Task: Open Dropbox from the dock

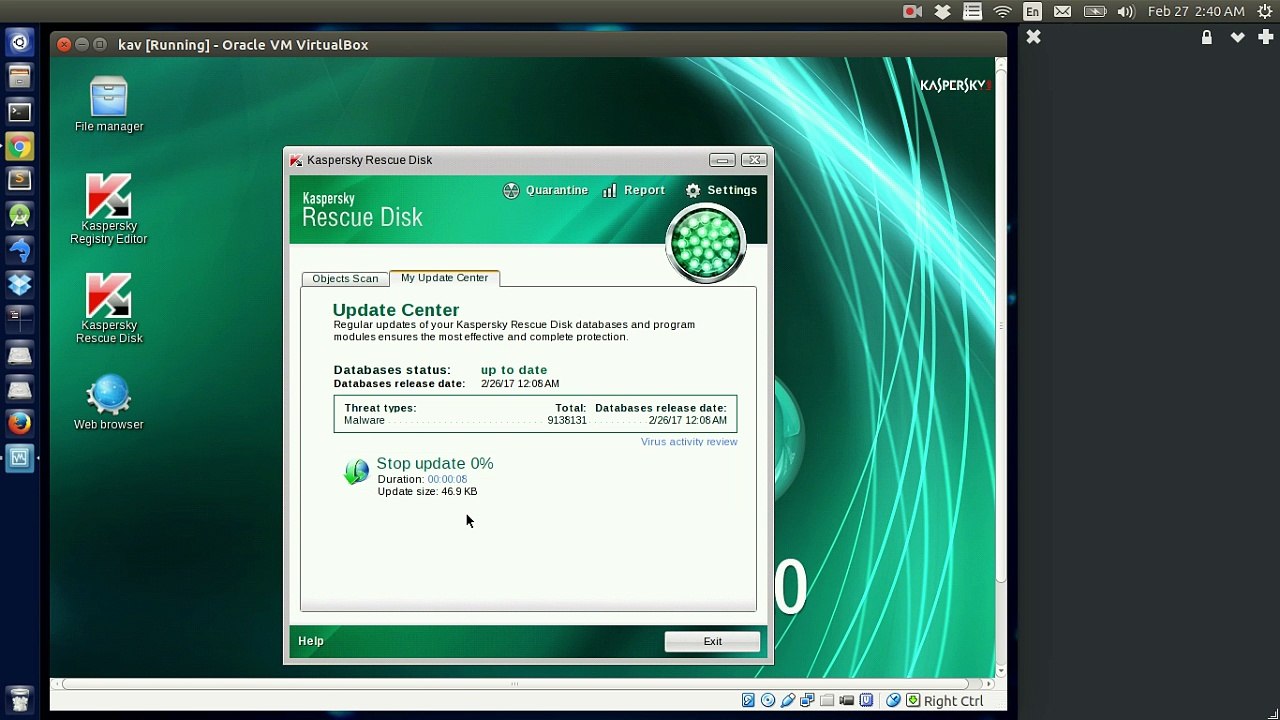Action: click(x=19, y=285)
